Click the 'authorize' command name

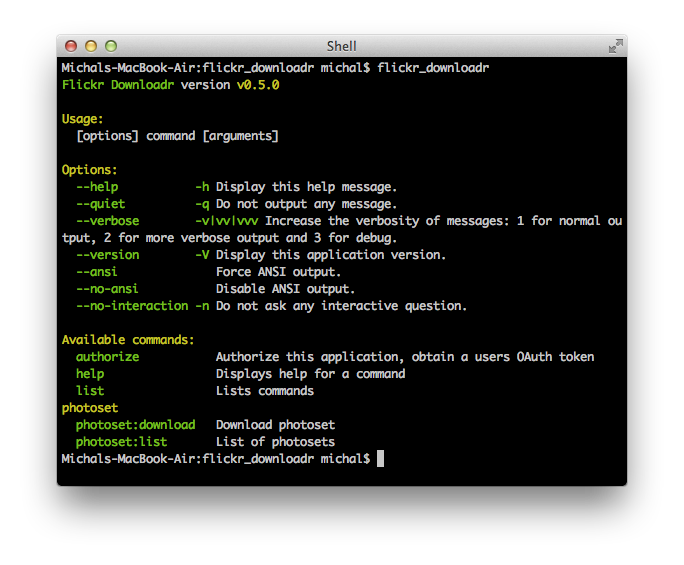107,357
